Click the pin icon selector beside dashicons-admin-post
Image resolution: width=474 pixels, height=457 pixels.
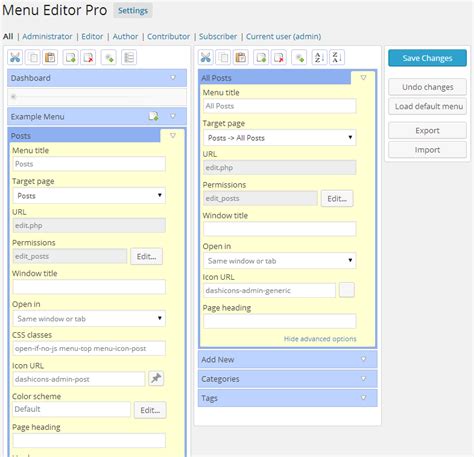click(x=156, y=378)
